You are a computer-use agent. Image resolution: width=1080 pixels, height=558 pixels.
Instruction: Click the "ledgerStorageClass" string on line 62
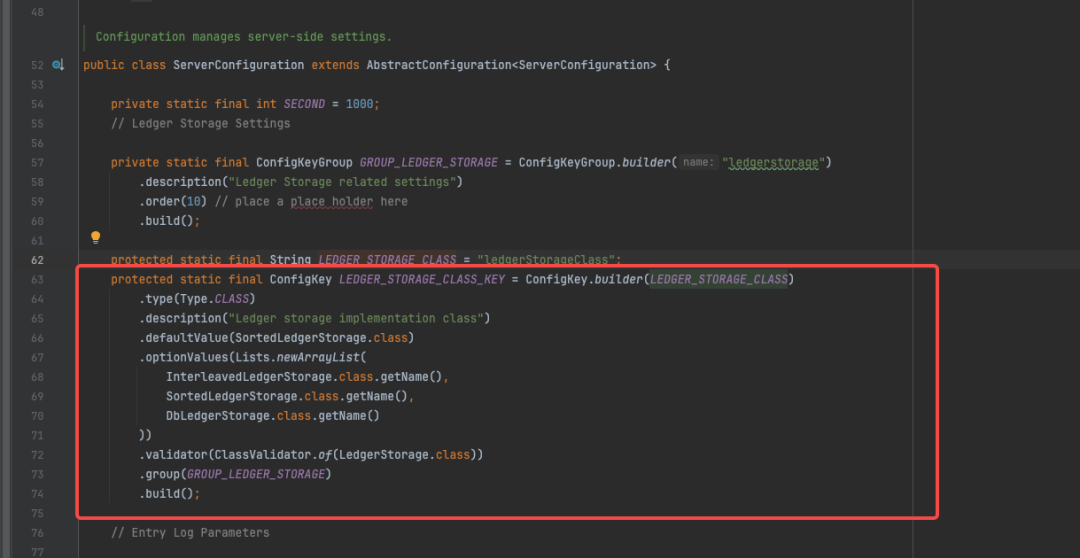546,260
